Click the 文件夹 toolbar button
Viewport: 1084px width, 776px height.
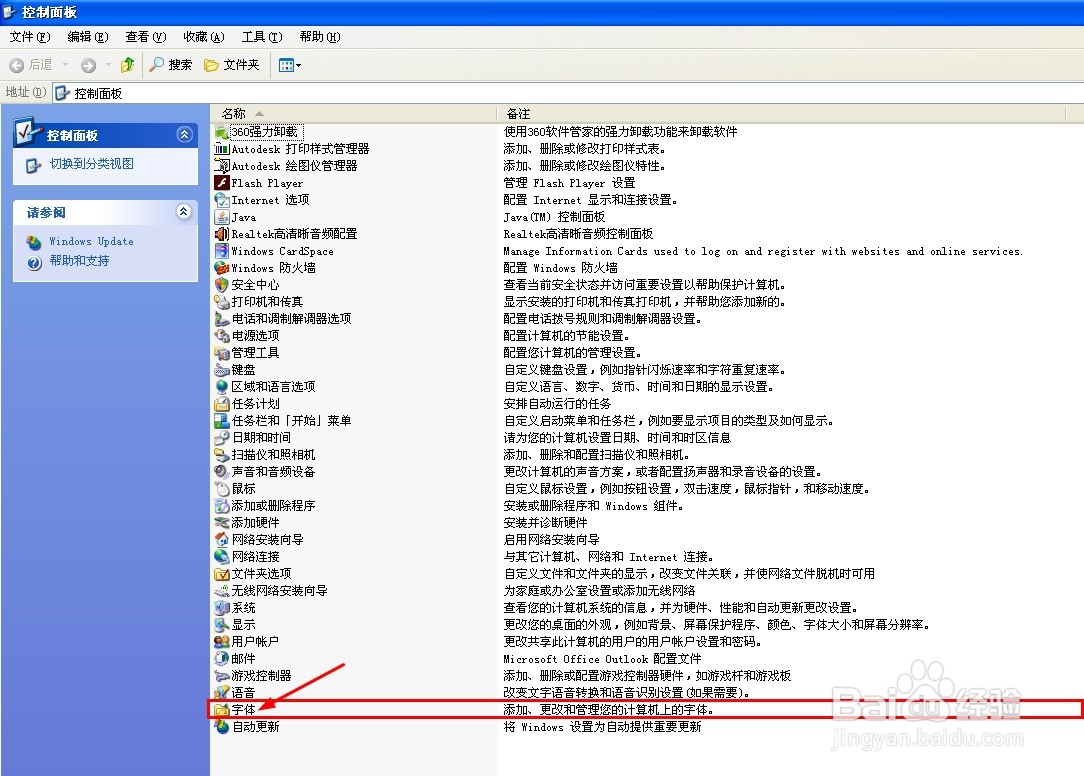(232, 65)
